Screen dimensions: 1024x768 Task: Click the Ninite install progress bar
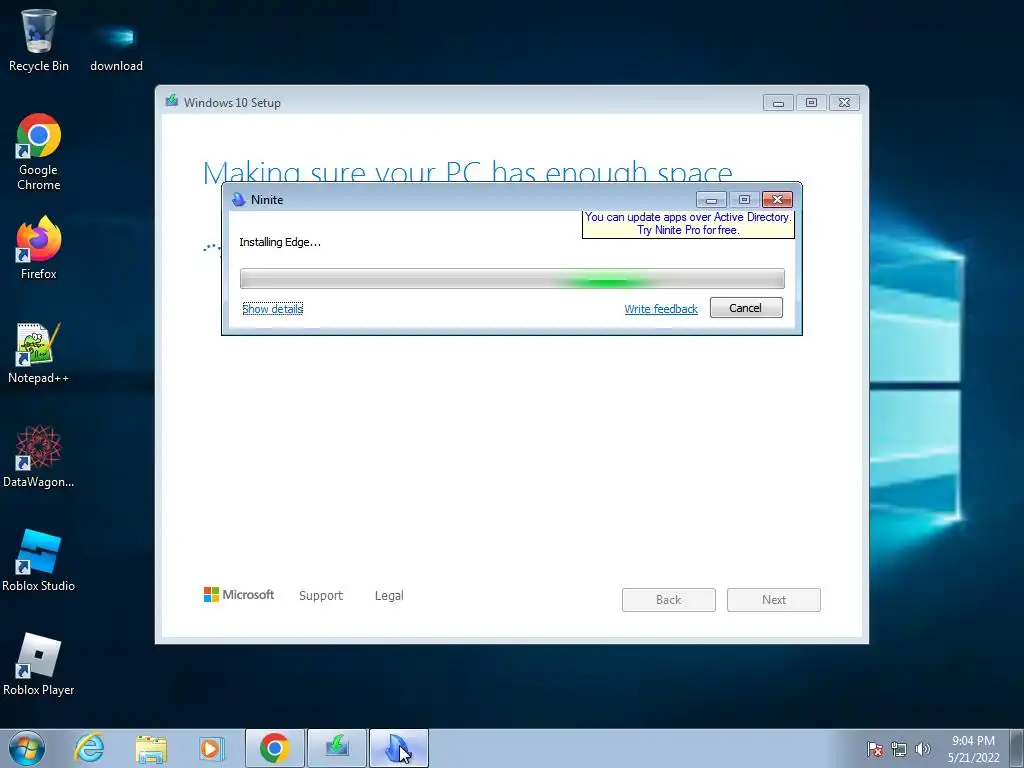click(512, 279)
